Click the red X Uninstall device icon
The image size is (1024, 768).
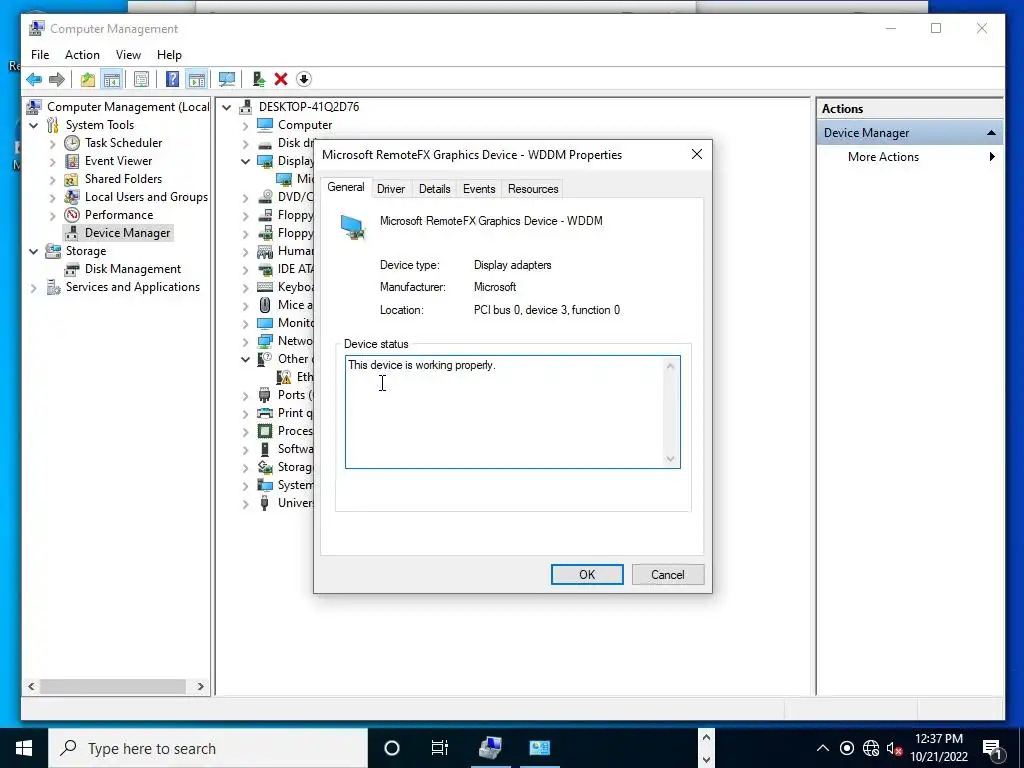[x=281, y=80]
